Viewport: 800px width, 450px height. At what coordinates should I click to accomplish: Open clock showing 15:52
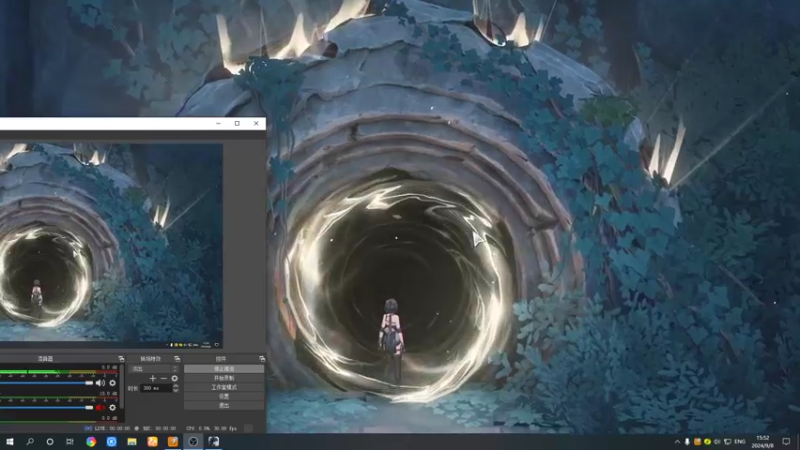(762, 441)
